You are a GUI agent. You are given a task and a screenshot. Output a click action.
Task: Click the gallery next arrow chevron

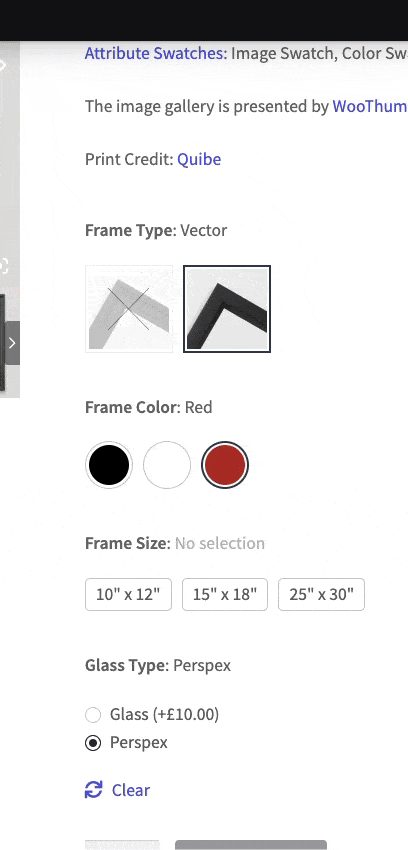pos(12,343)
